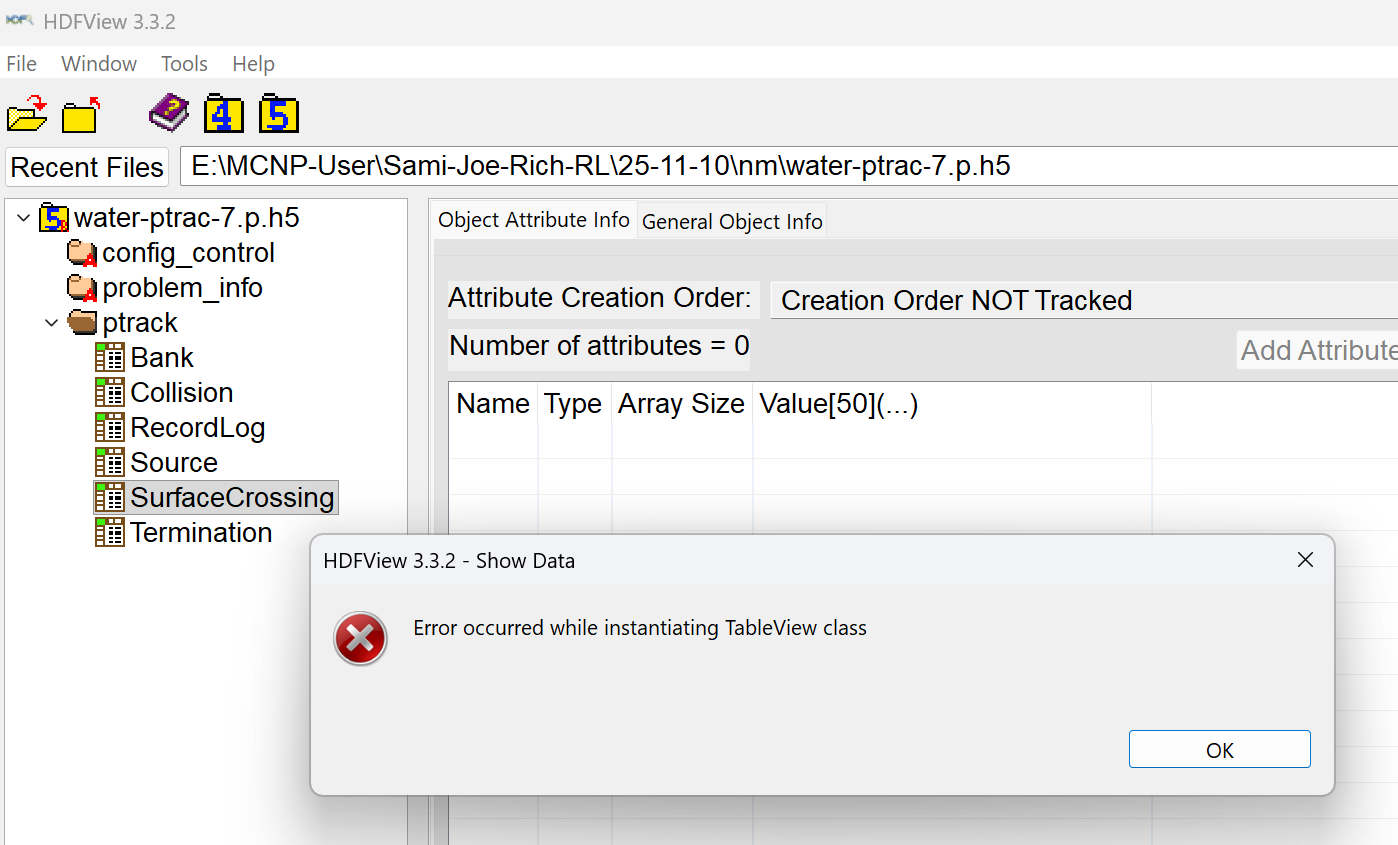The image size is (1398, 845).
Task: Show HDF4 library info using the '4' icon
Action: (x=224, y=113)
